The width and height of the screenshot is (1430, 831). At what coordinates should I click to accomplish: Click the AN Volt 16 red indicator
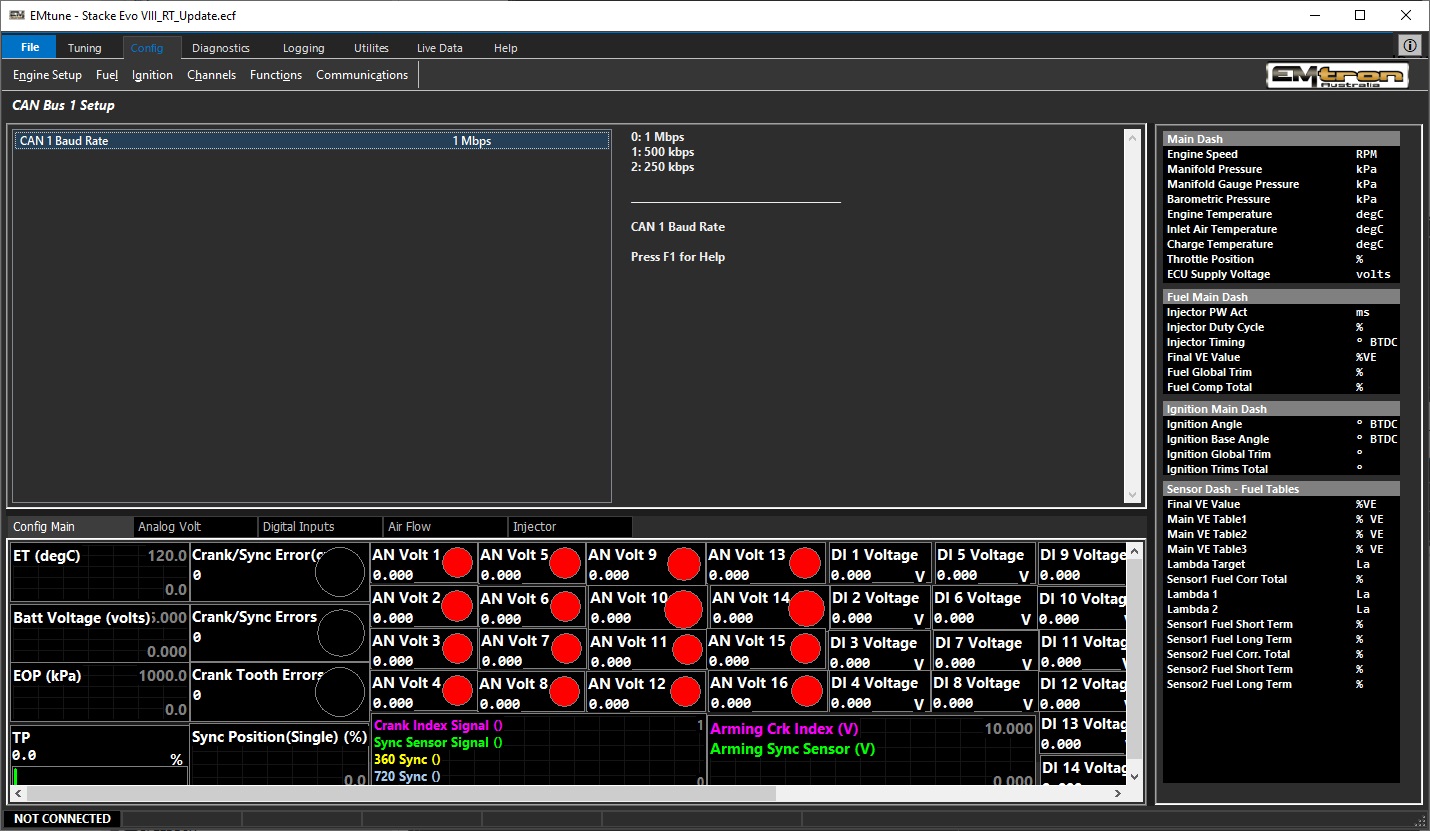pos(805,691)
